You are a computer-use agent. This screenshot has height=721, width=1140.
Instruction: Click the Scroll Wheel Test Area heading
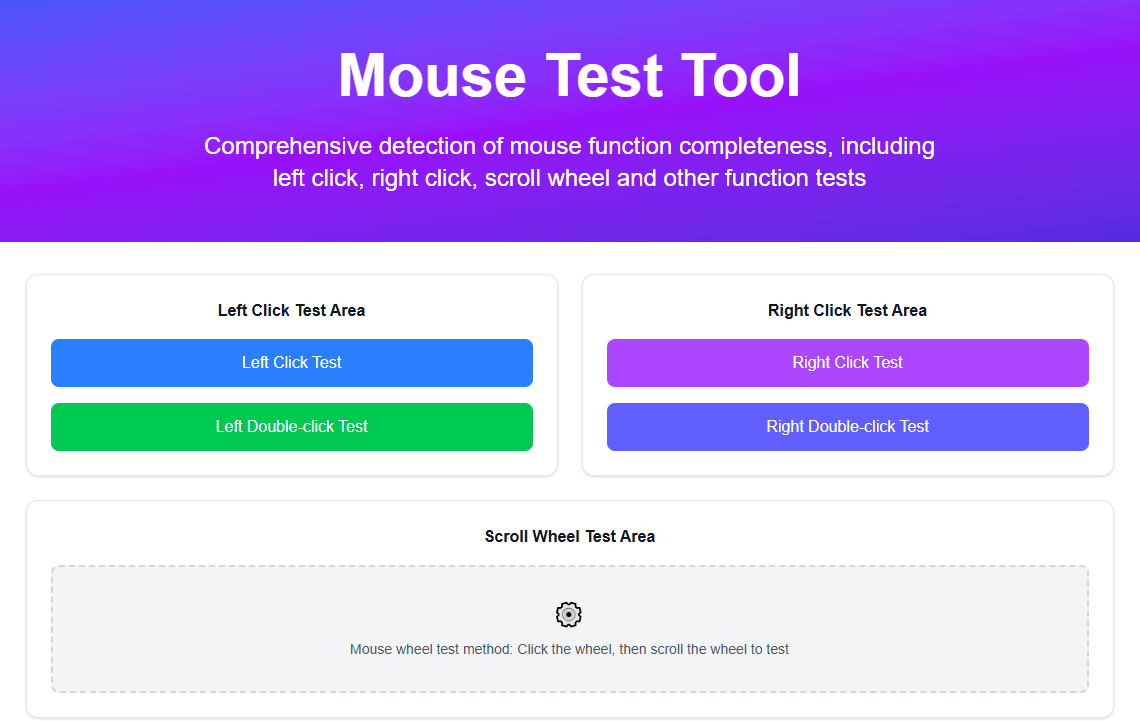pos(570,536)
